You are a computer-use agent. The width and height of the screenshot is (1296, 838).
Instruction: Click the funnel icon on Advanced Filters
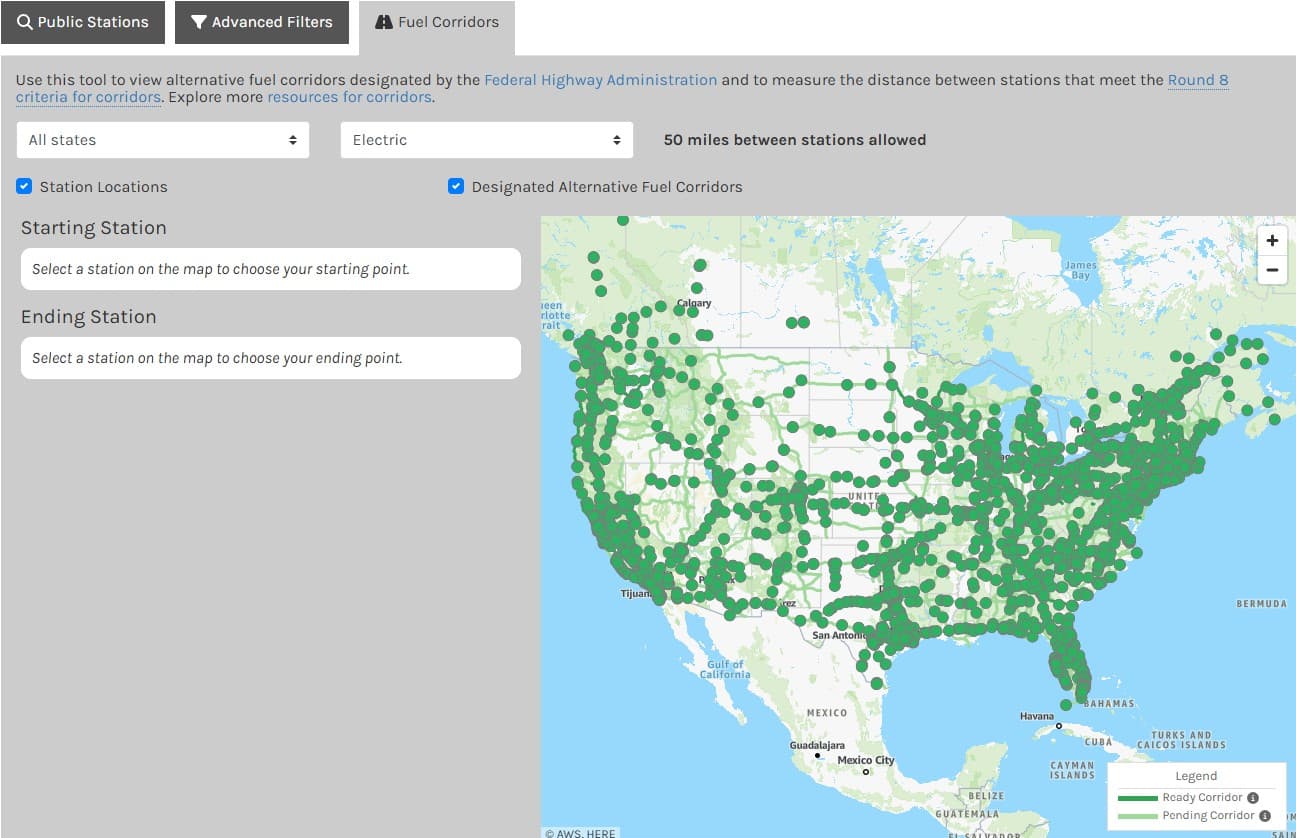point(199,22)
